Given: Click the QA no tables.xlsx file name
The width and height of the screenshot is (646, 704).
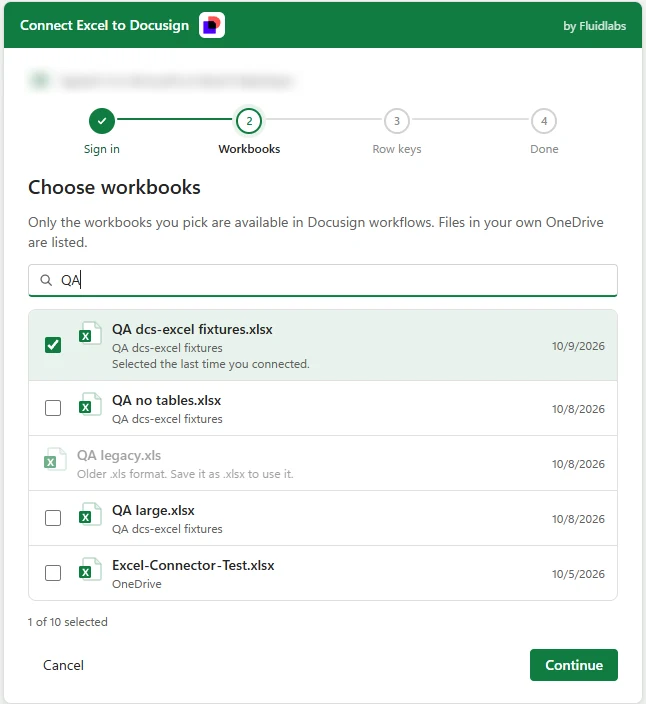Looking at the screenshot, I should coord(167,400).
